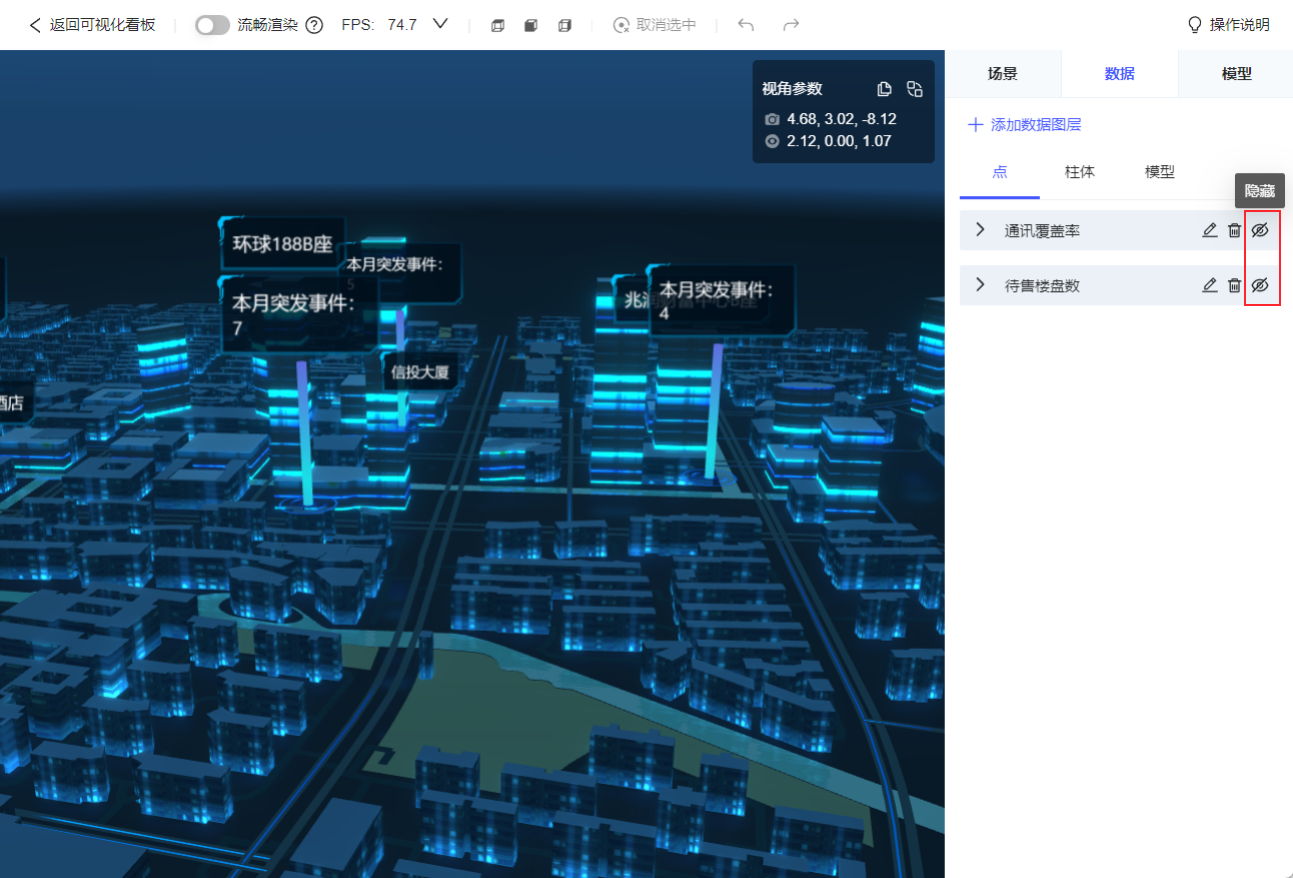Expand the 通讯覆盖率 layer row
Screen dimensions: 1293x878
click(980, 230)
